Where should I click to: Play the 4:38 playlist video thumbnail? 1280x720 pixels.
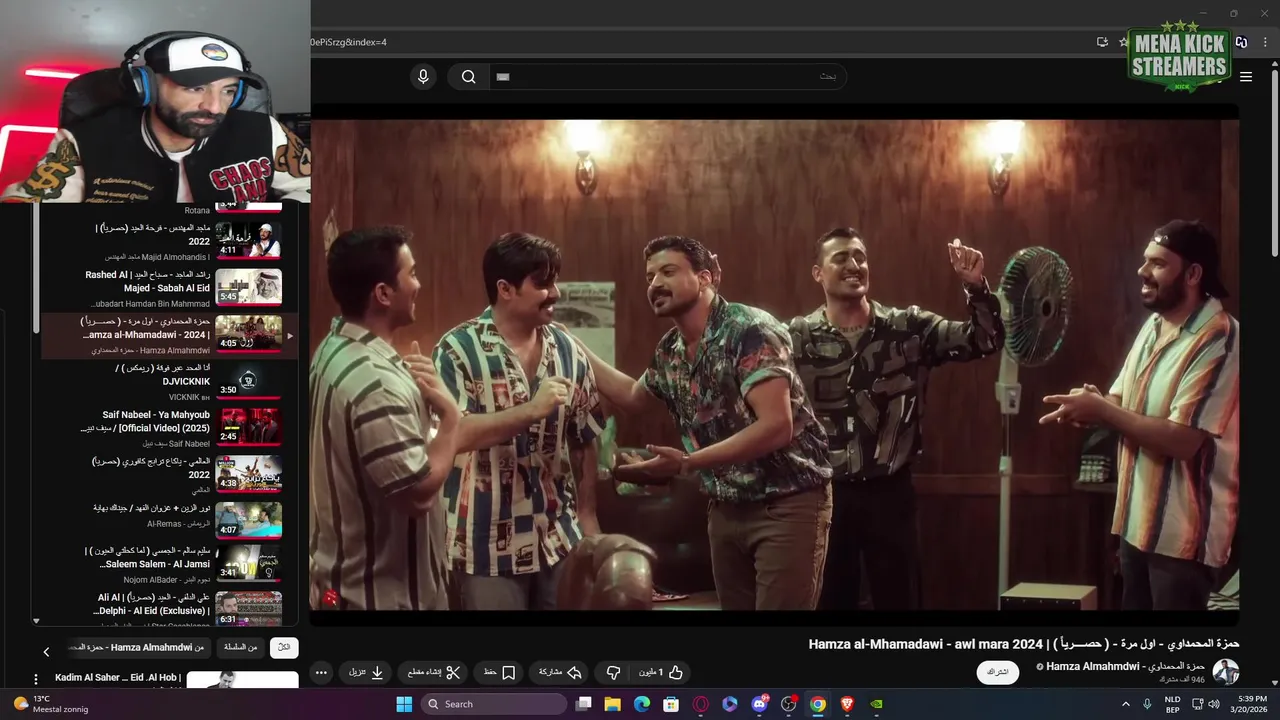[249, 474]
